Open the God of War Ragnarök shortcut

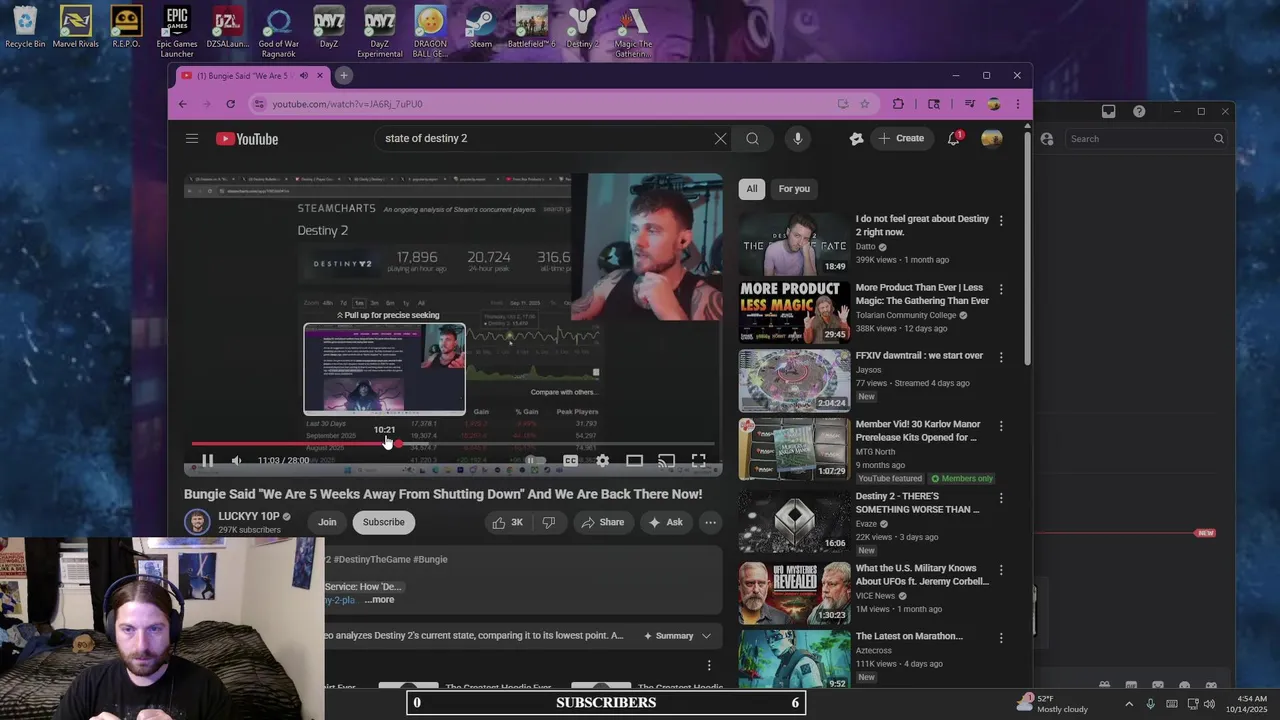(x=278, y=32)
